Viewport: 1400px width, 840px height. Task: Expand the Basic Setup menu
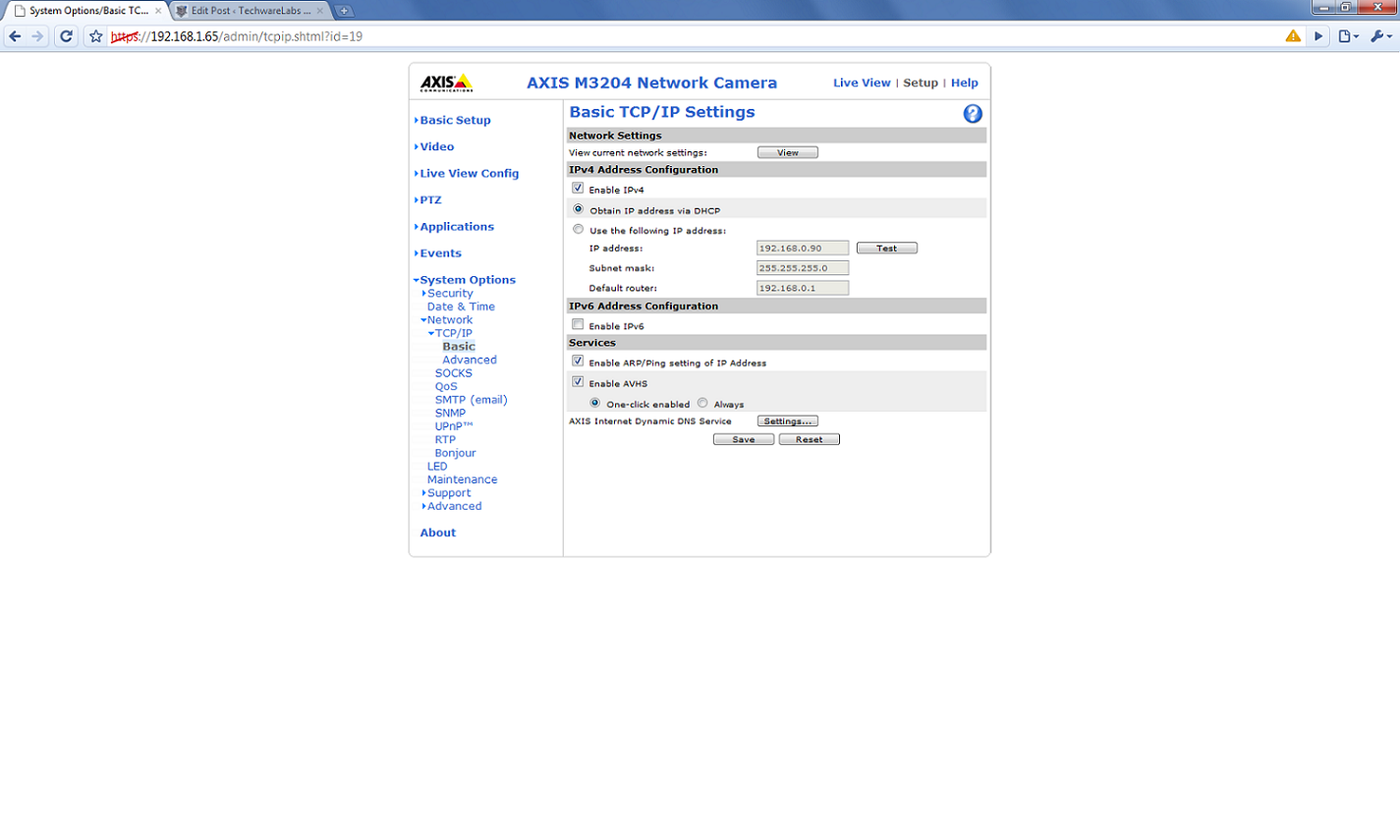455,120
